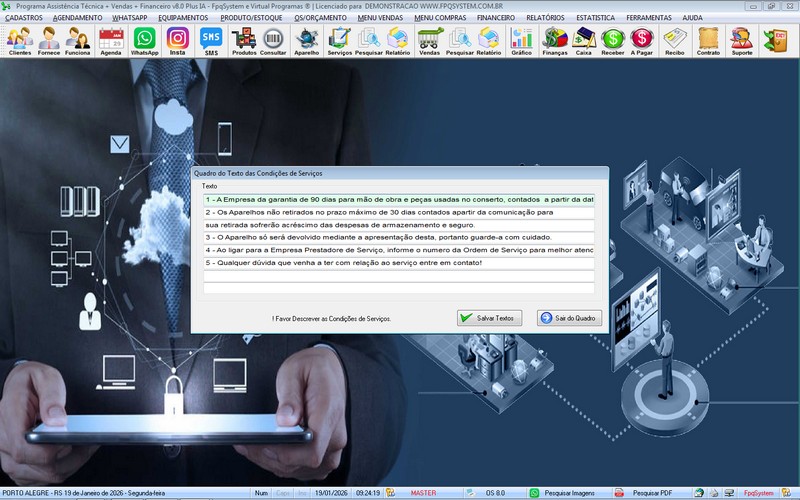This screenshot has height=500, width=800.
Task: Click the printer icon in status bar
Action: point(714,493)
